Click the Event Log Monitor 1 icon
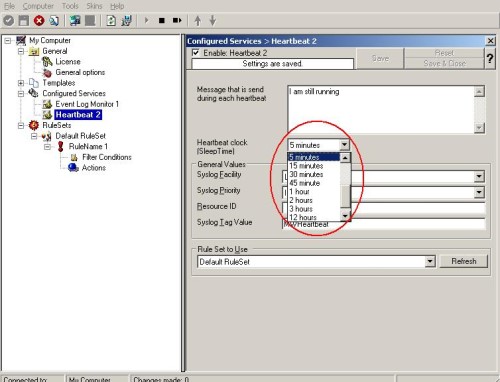The width and height of the screenshot is (500, 382). pos(47,104)
